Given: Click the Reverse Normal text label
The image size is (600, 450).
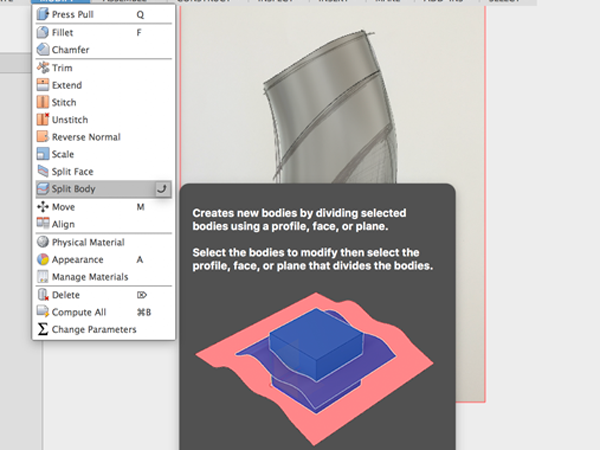Looking at the screenshot, I should 86,137.
